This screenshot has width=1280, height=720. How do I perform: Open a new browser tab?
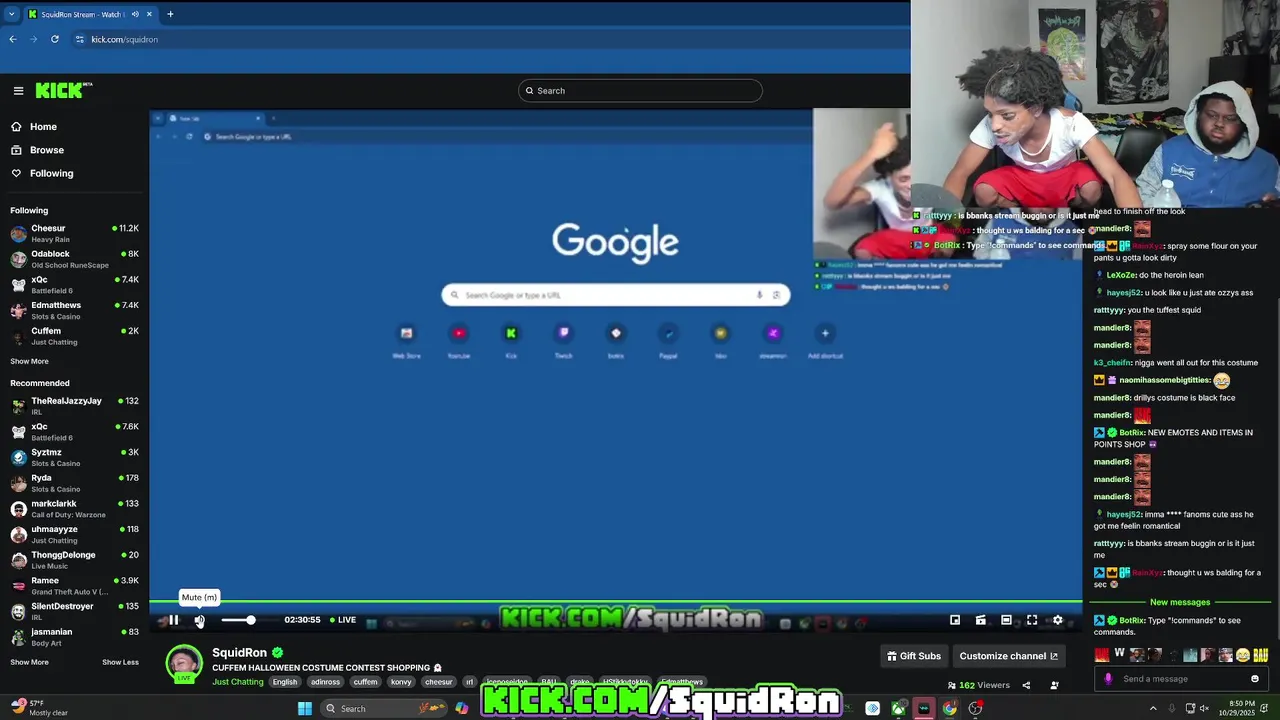pyautogui.click(x=170, y=14)
